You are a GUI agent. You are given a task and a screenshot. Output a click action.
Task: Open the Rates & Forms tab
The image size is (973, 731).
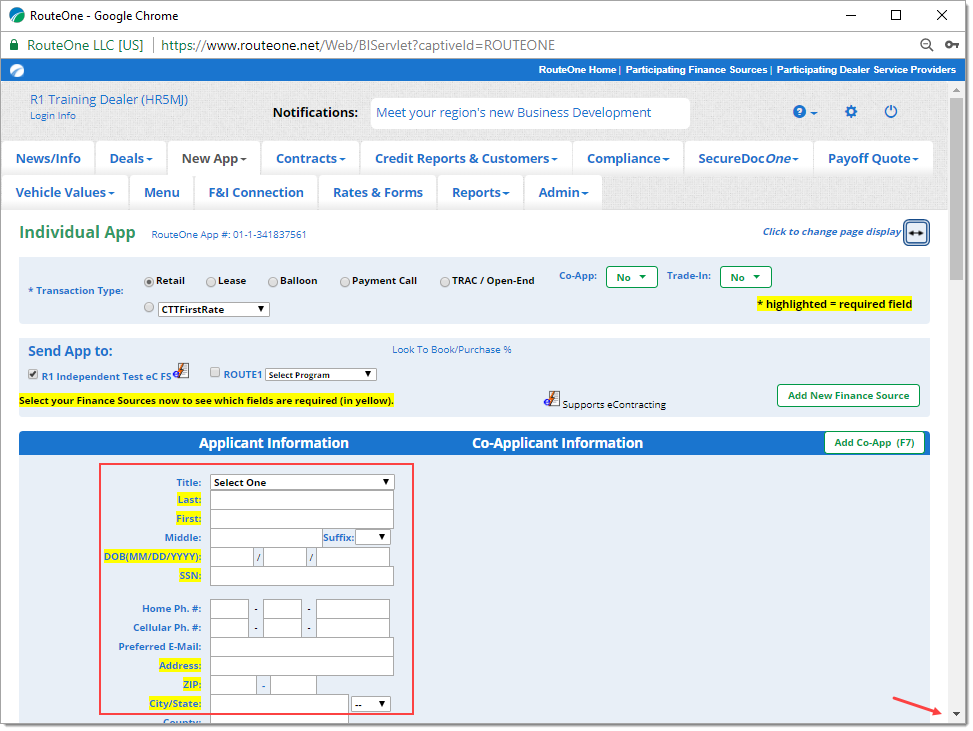tap(378, 193)
